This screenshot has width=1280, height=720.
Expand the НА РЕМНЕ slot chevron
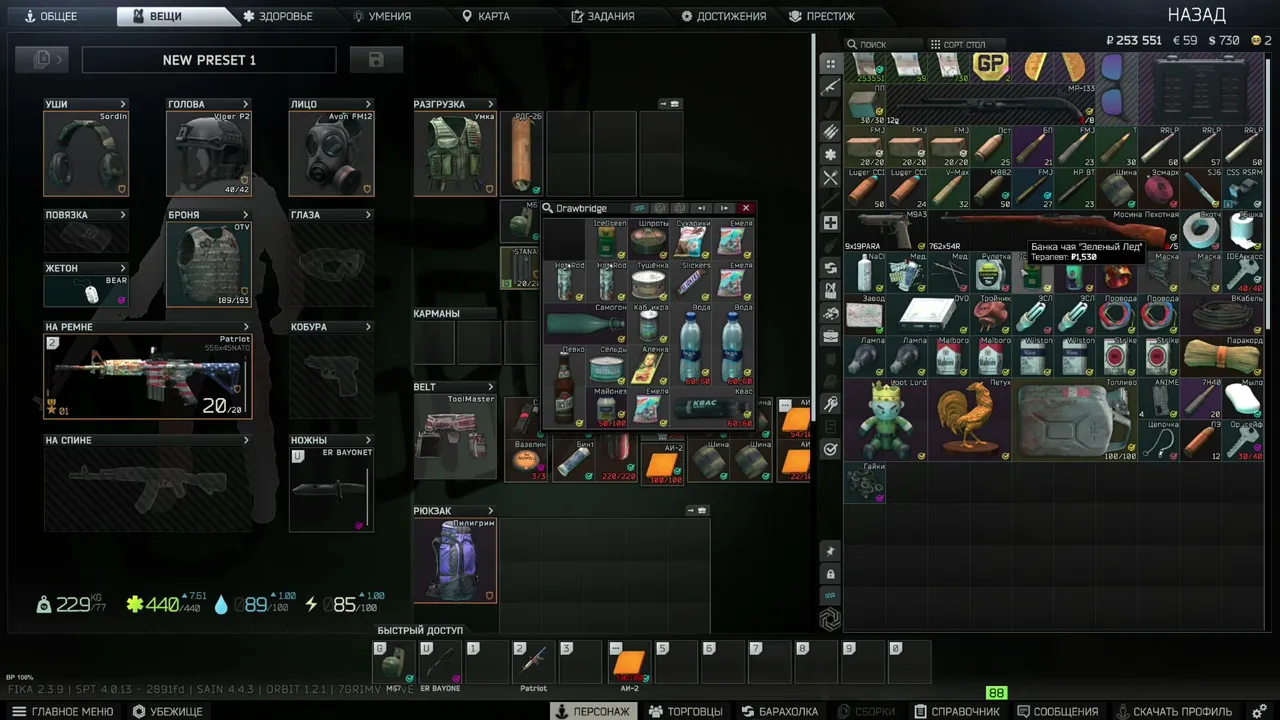pos(246,327)
